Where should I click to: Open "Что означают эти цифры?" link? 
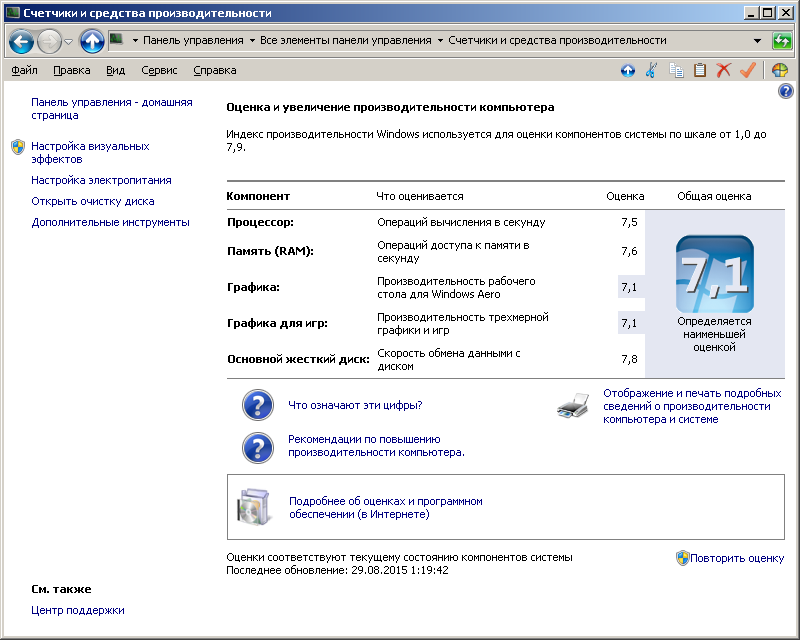click(x=355, y=405)
